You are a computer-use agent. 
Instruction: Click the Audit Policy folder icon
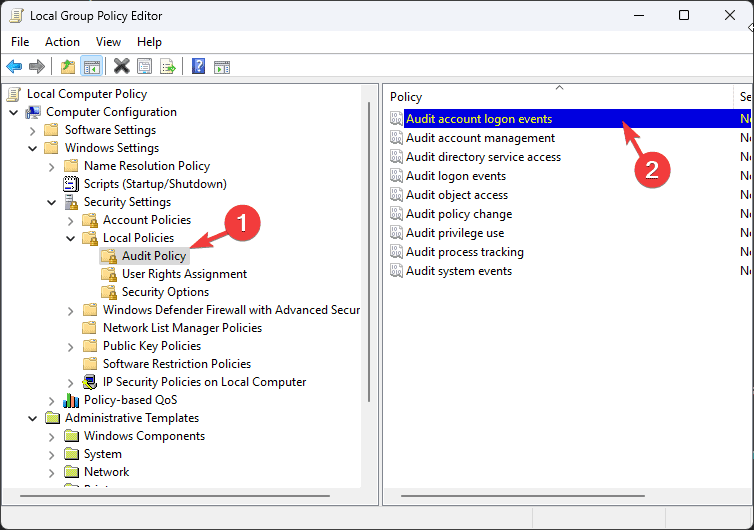[109, 256]
